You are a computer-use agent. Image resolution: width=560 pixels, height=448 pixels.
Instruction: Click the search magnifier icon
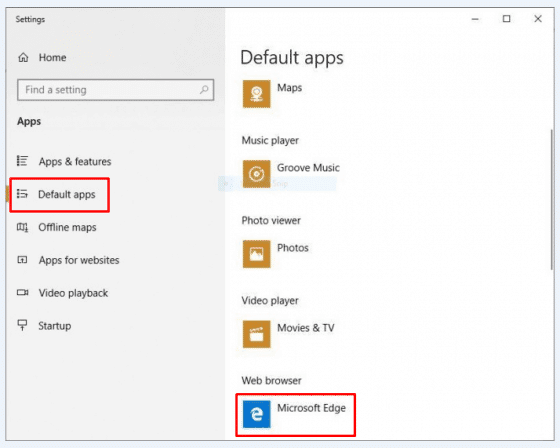point(204,90)
